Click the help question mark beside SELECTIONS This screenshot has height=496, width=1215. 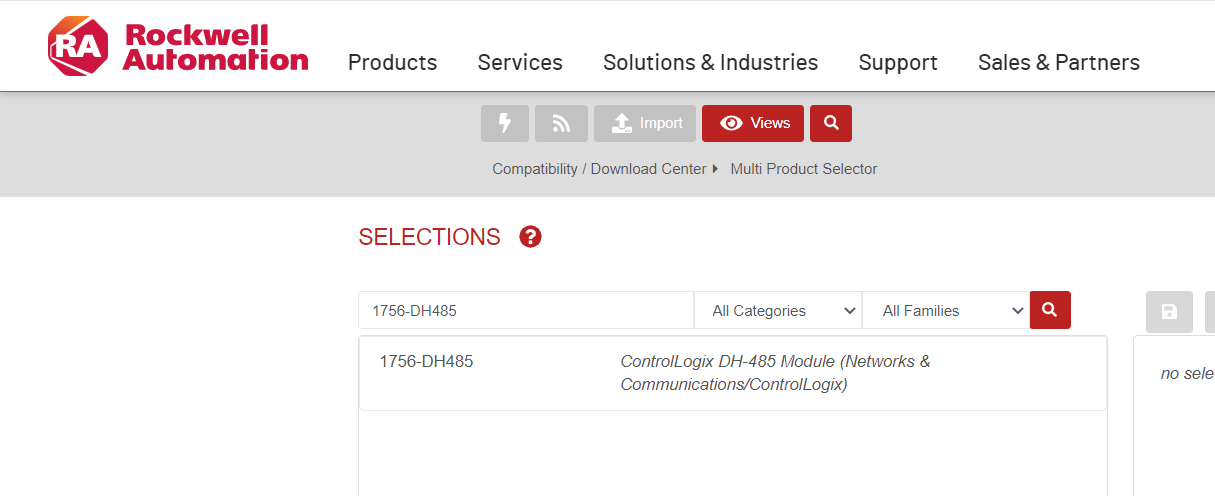coord(530,237)
